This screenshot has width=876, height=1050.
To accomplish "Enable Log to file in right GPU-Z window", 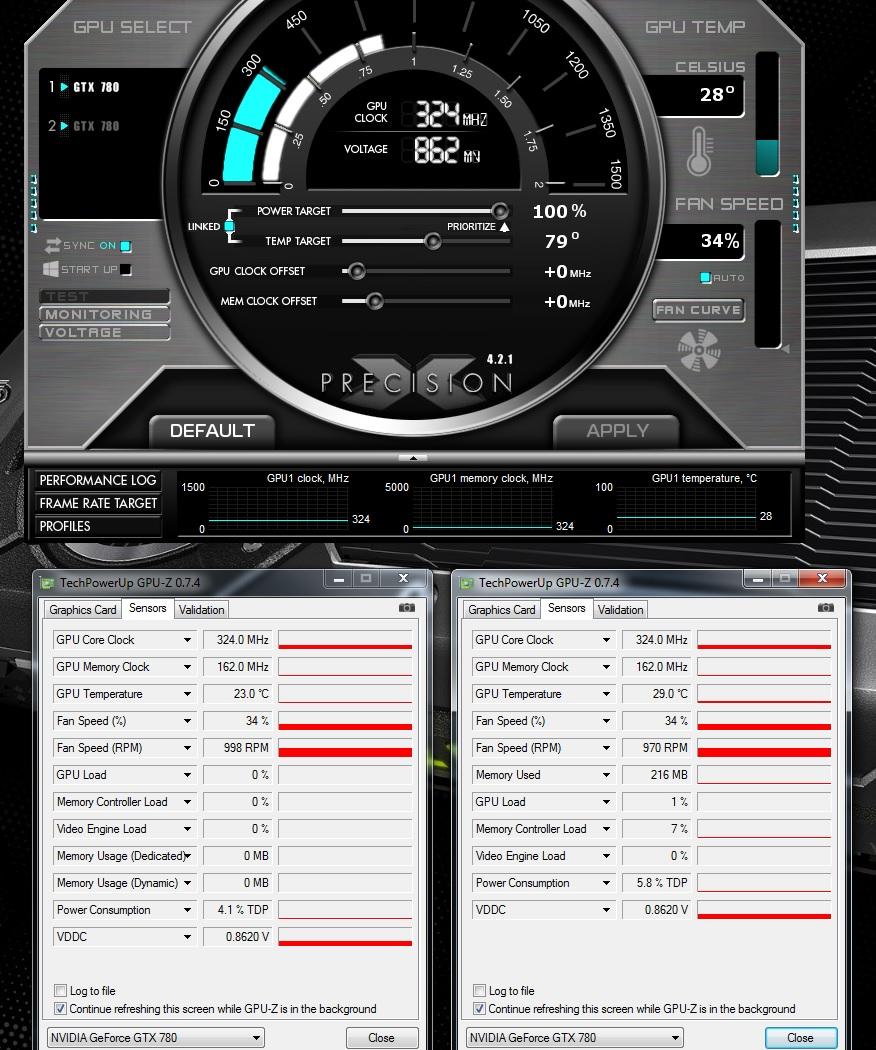I will click(x=480, y=990).
